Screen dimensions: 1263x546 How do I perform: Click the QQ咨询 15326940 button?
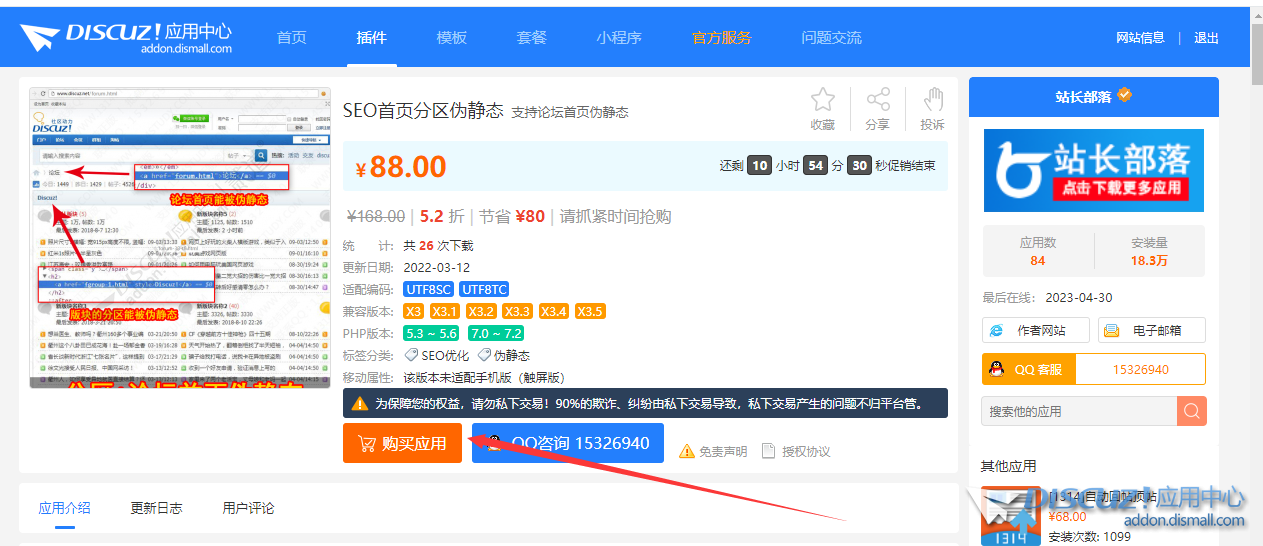[568, 443]
